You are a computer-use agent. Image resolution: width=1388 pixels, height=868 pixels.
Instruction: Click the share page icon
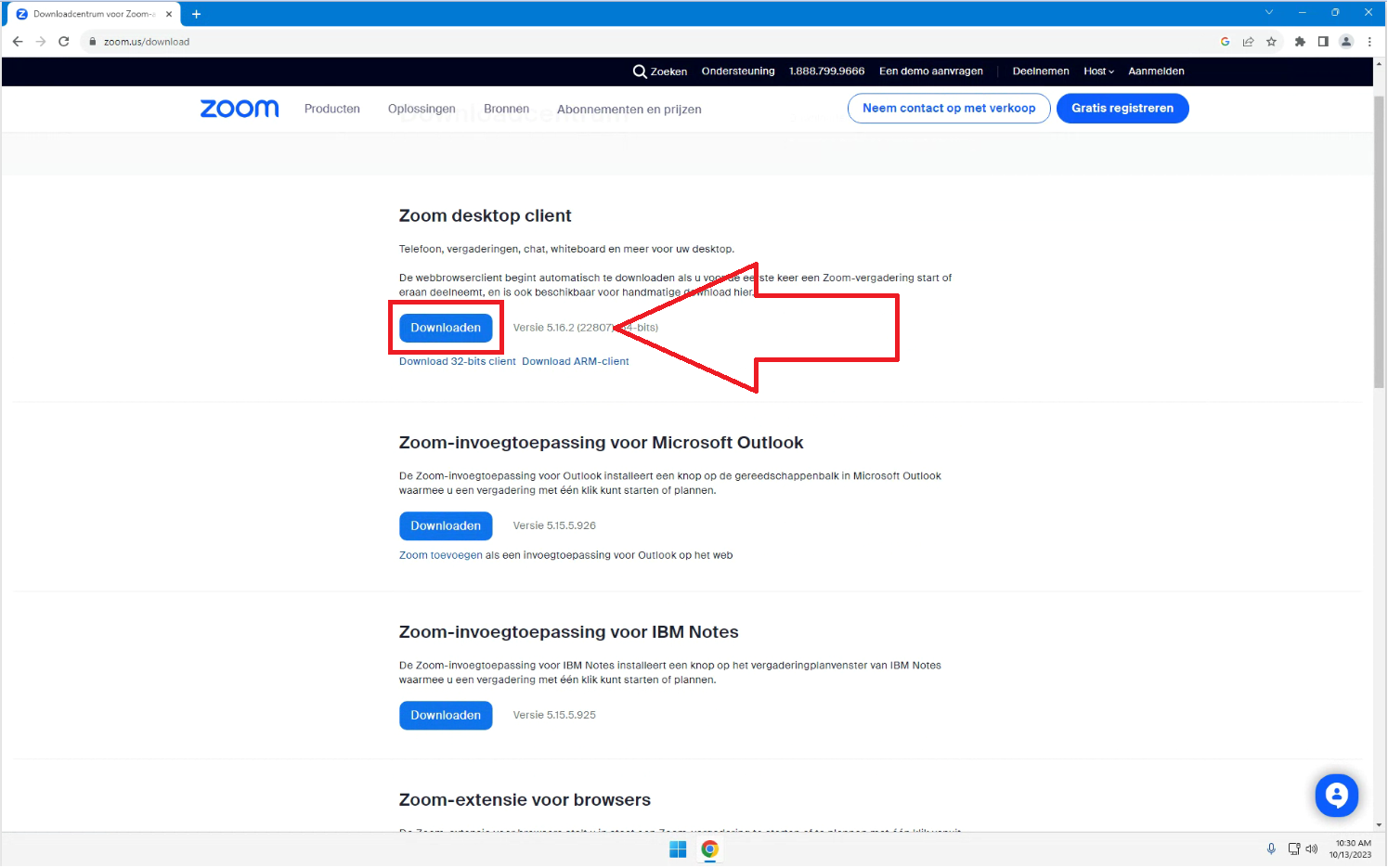1249,42
